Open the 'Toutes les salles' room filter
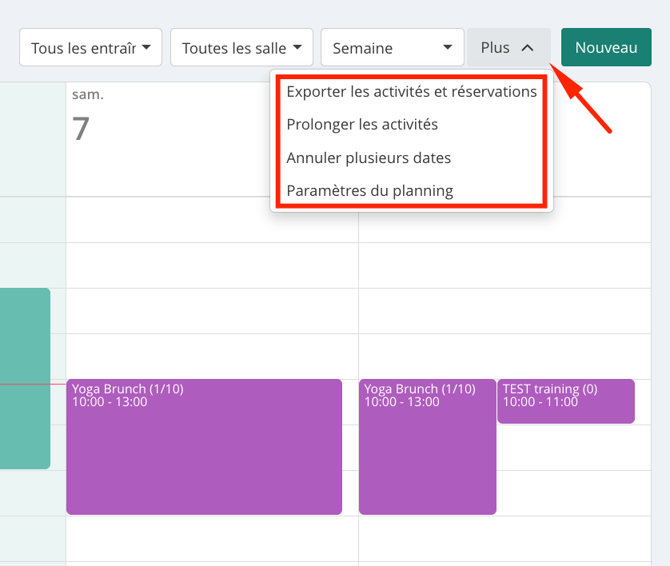This screenshot has width=670, height=566. point(241,47)
